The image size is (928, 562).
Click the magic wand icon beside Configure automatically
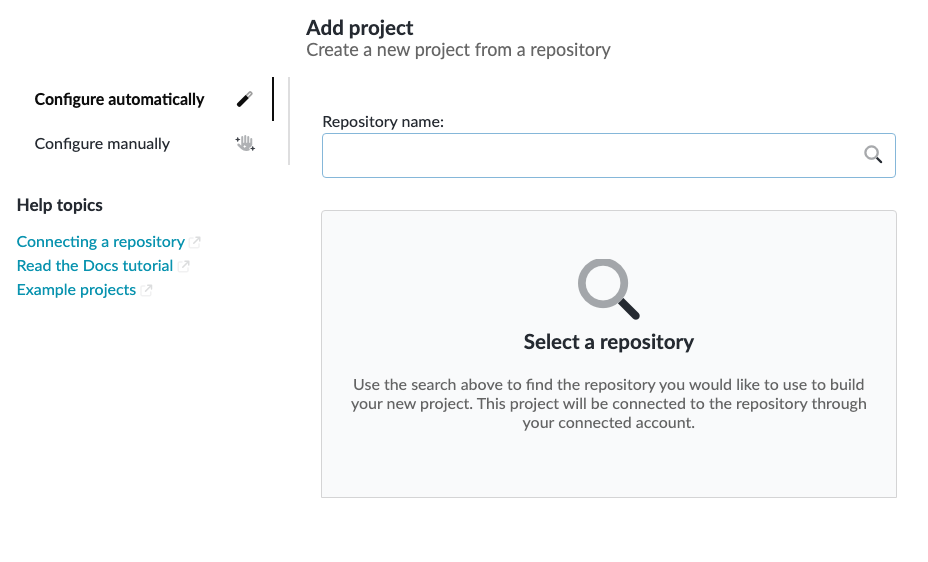245,99
